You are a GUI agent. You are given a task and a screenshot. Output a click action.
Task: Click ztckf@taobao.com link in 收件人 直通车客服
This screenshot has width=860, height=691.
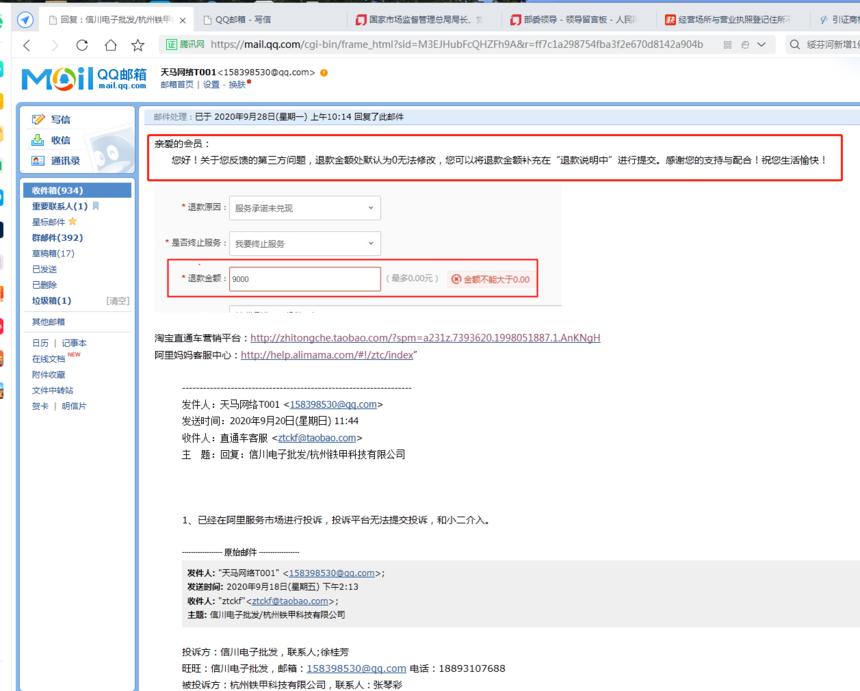[x=317, y=438]
